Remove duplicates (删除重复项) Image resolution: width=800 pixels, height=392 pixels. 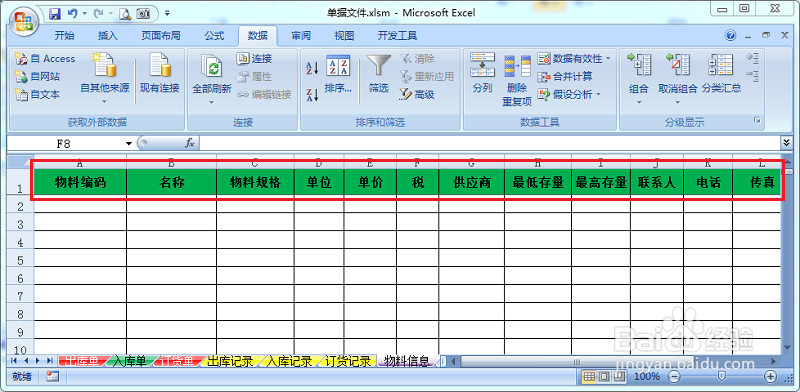click(x=517, y=80)
